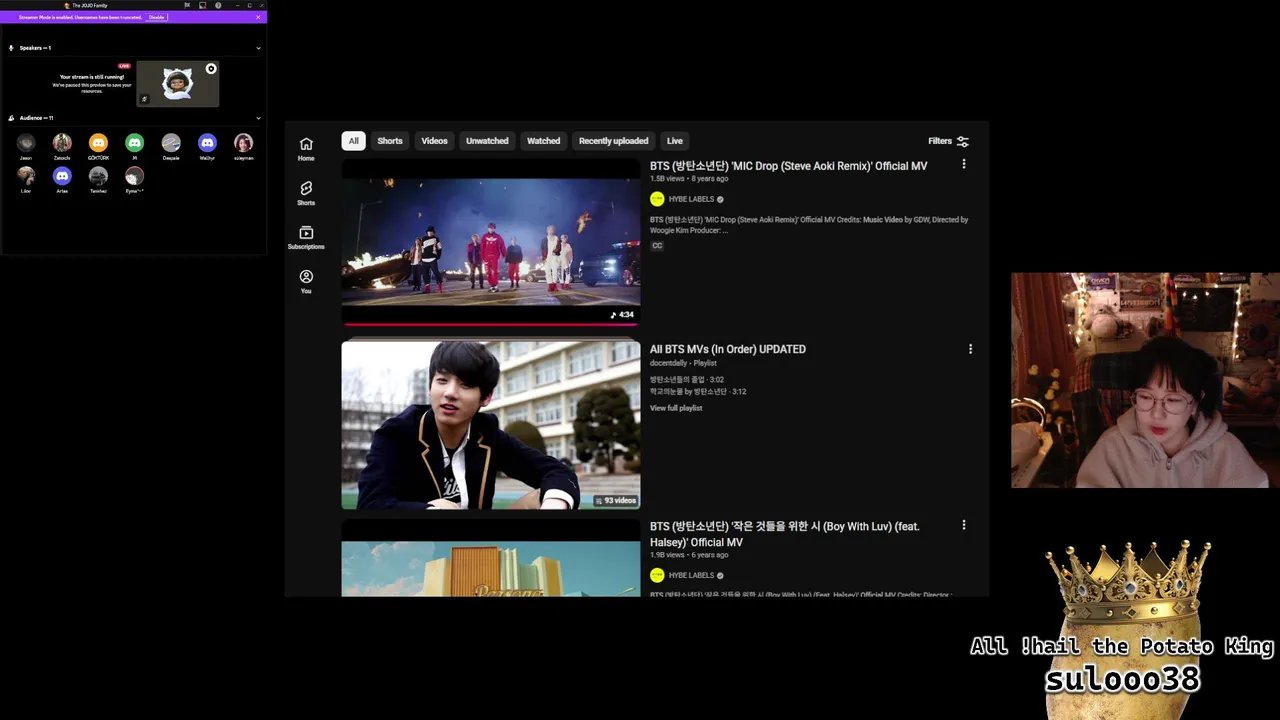This screenshot has width=1280, height=720.
Task: Collapse the Audience section chevron
Action: click(x=258, y=118)
